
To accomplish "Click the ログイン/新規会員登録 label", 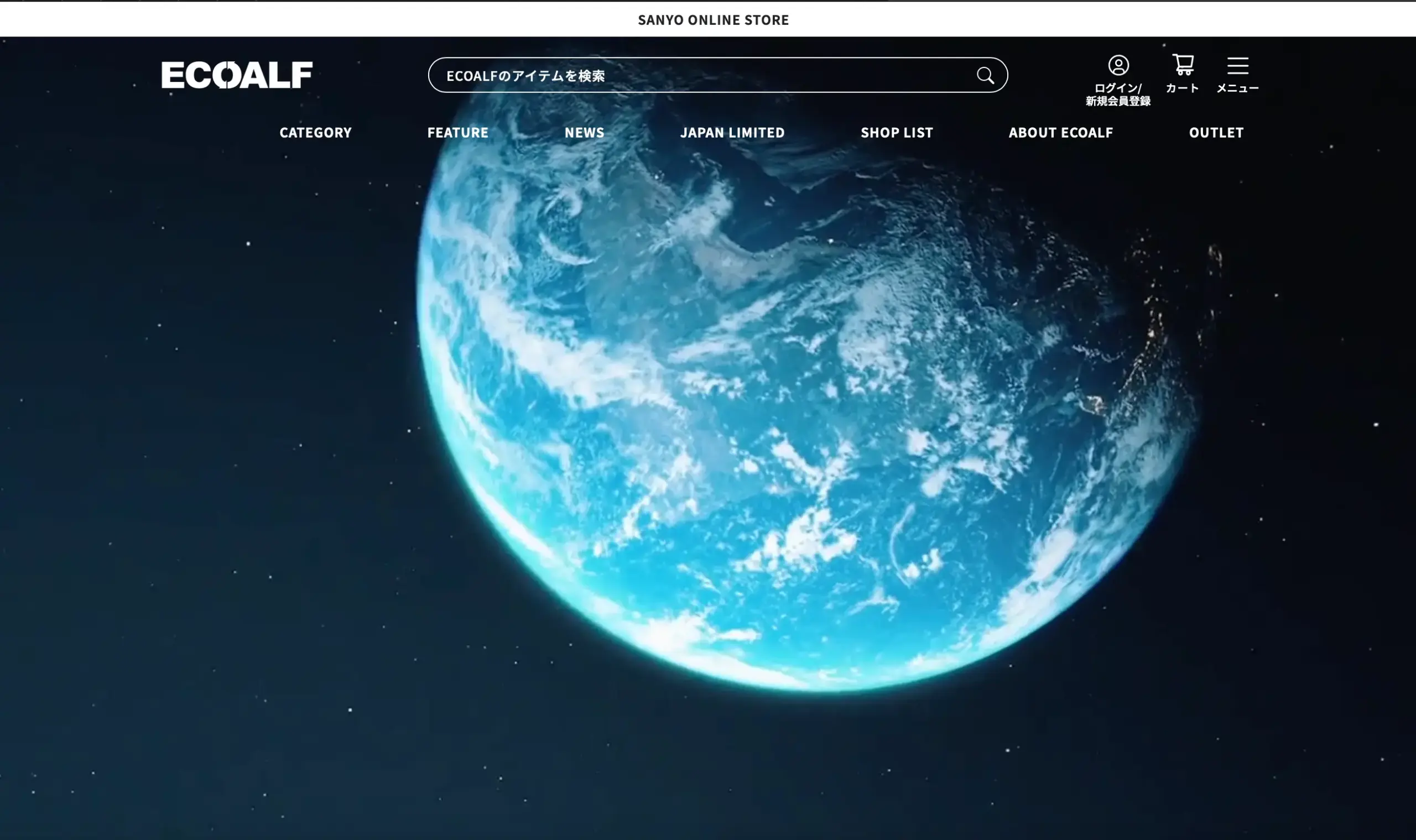I will coord(1118,95).
